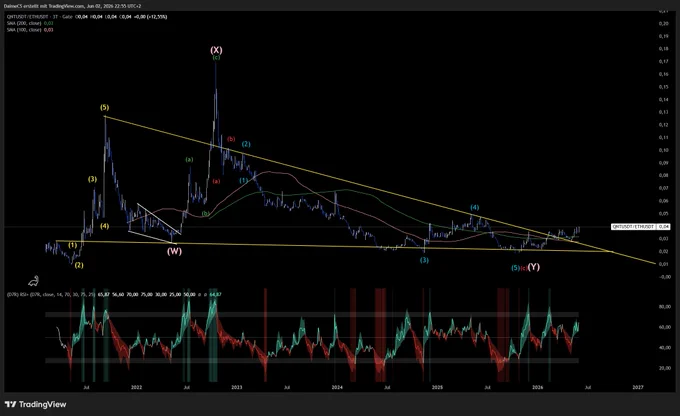Click the 2022 label on time axis
This screenshot has height=416, width=680.
coord(136,387)
